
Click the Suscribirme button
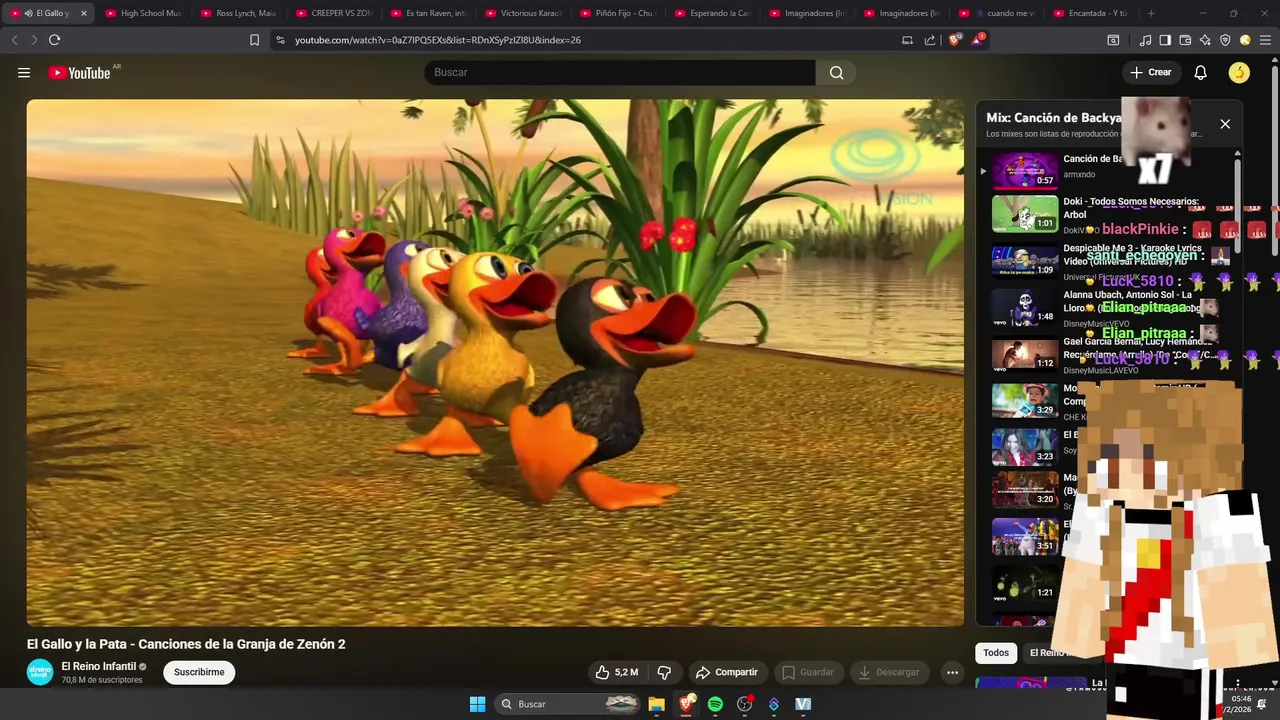(199, 672)
